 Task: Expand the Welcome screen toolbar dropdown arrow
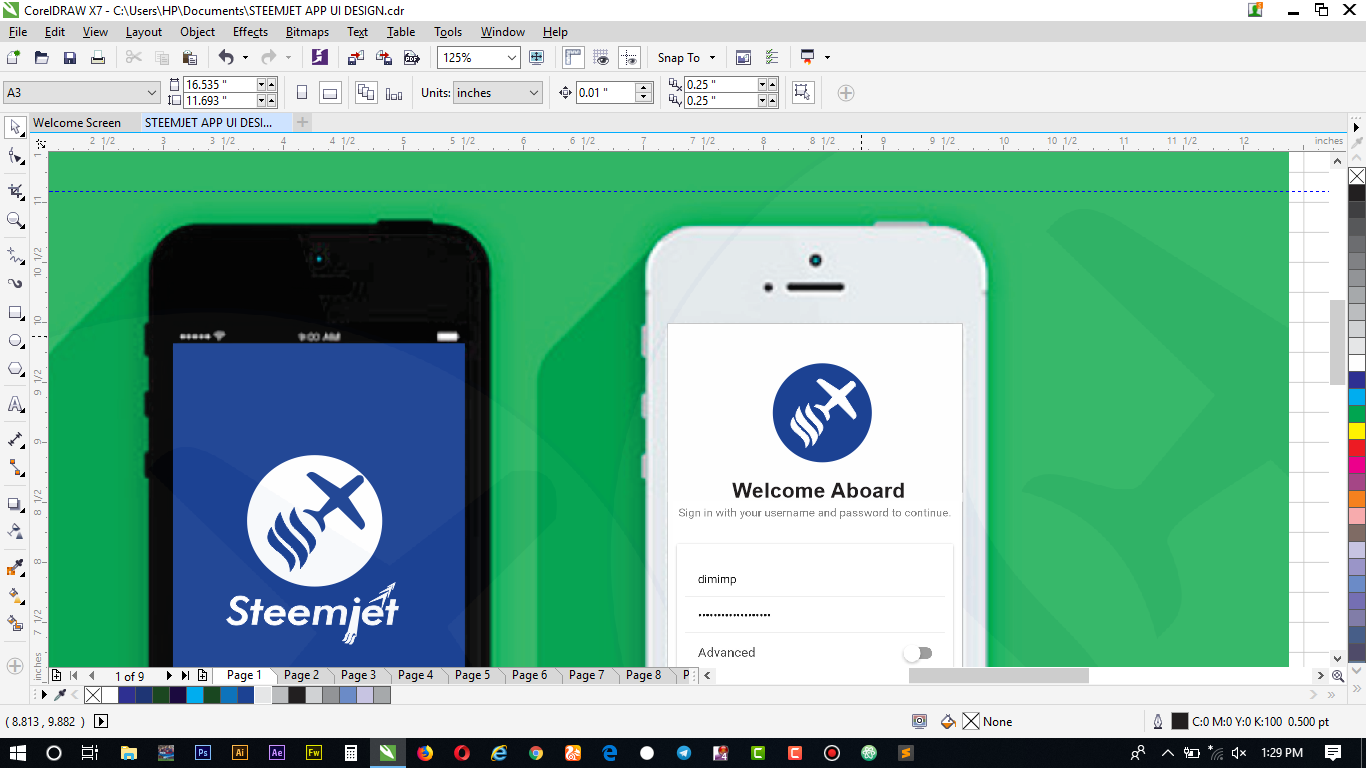[x=827, y=58]
